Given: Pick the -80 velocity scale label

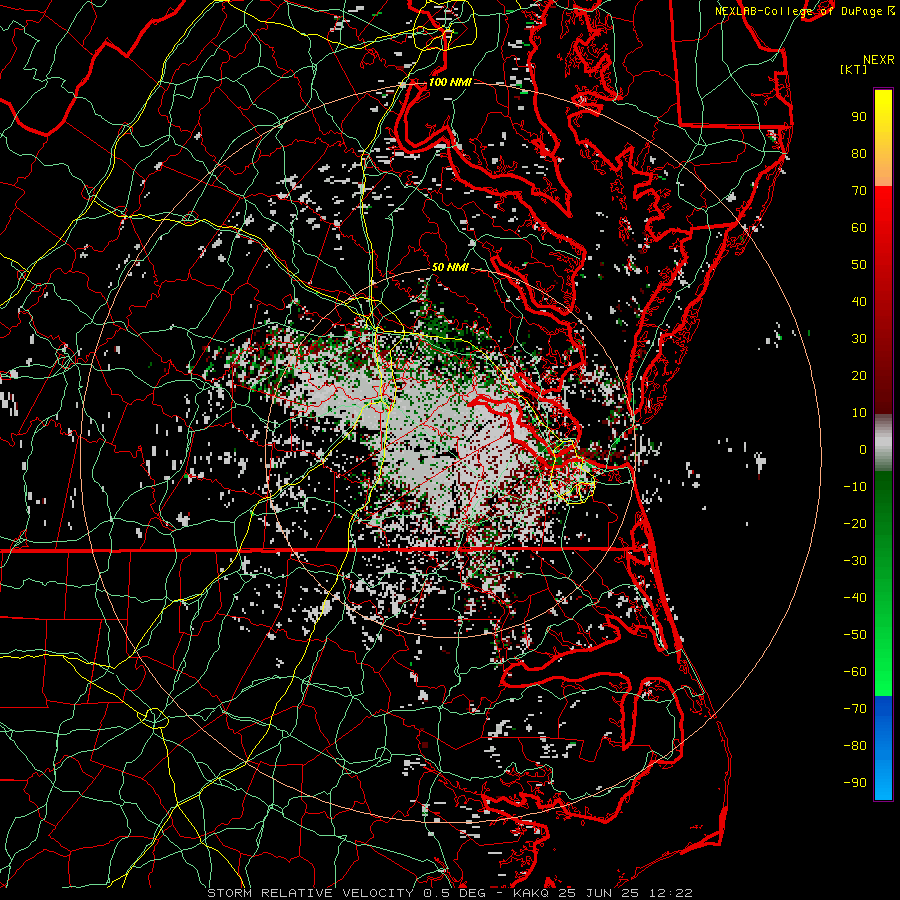Looking at the screenshot, I should (855, 746).
